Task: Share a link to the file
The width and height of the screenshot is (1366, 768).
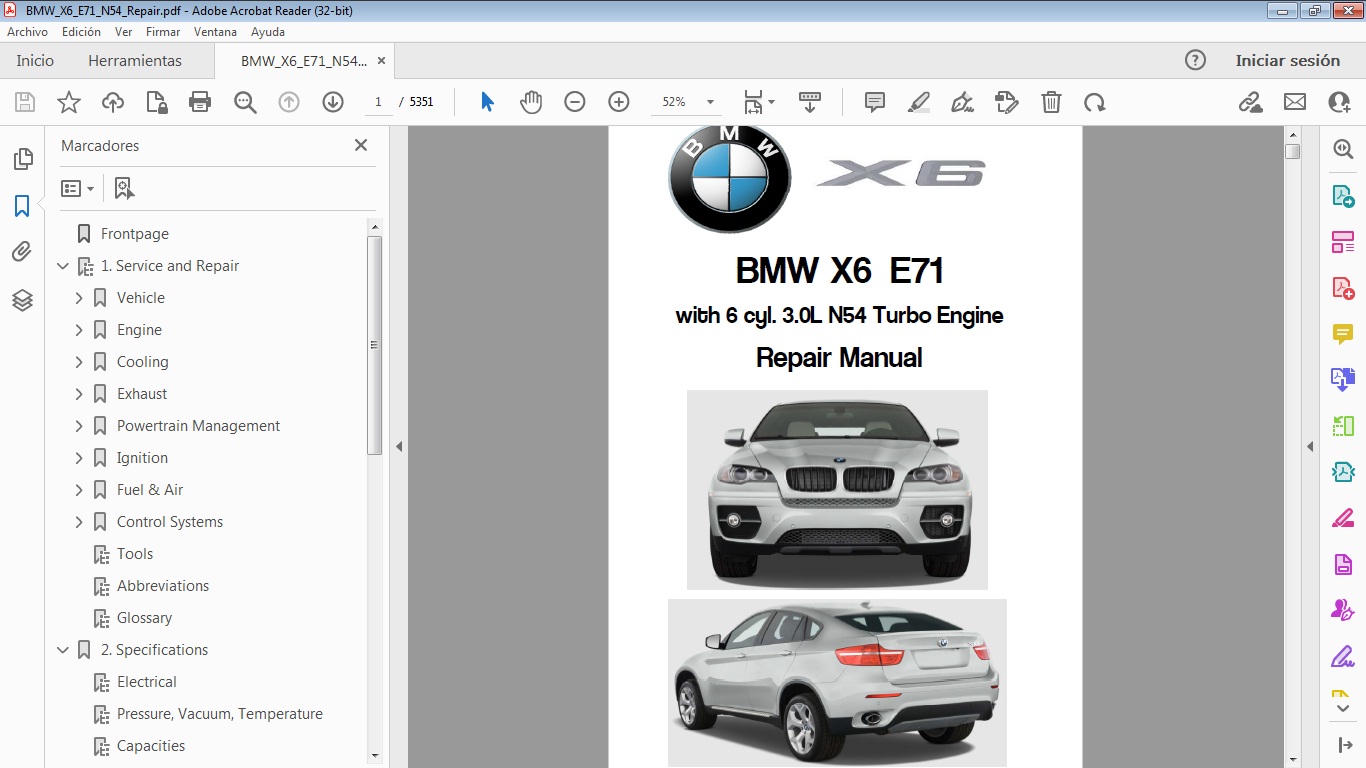Action: (x=1250, y=102)
